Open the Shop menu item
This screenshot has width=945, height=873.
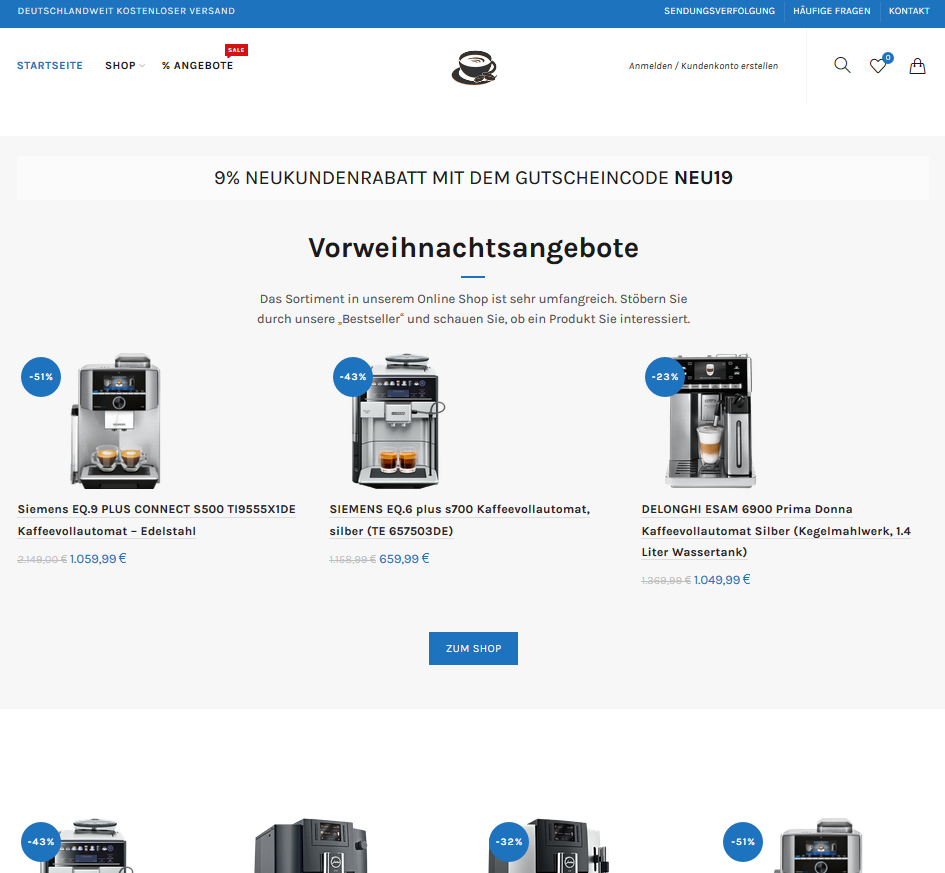(121, 66)
